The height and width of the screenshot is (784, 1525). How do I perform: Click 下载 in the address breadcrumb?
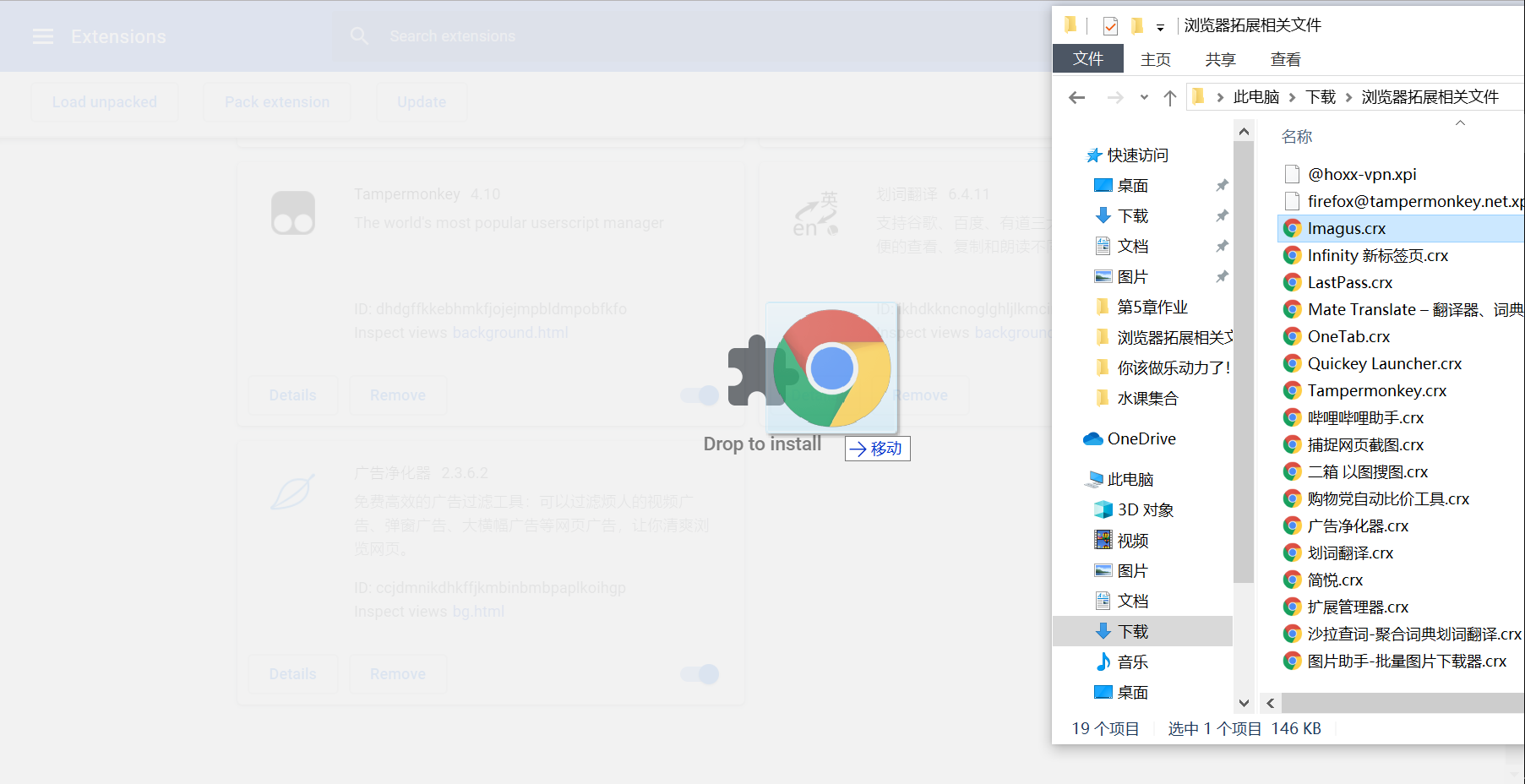[x=1321, y=97]
